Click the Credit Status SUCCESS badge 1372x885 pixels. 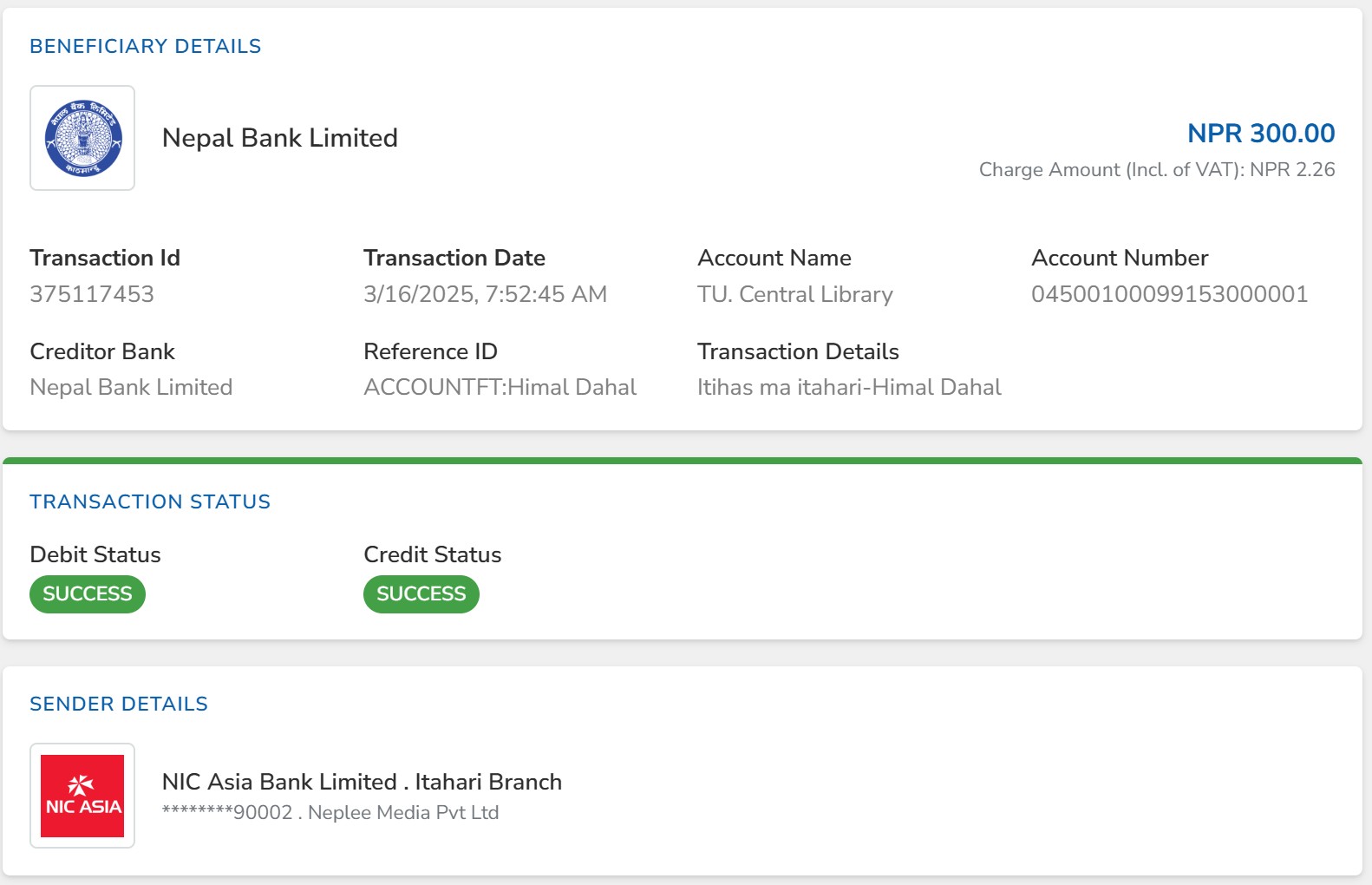click(x=421, y=594)
